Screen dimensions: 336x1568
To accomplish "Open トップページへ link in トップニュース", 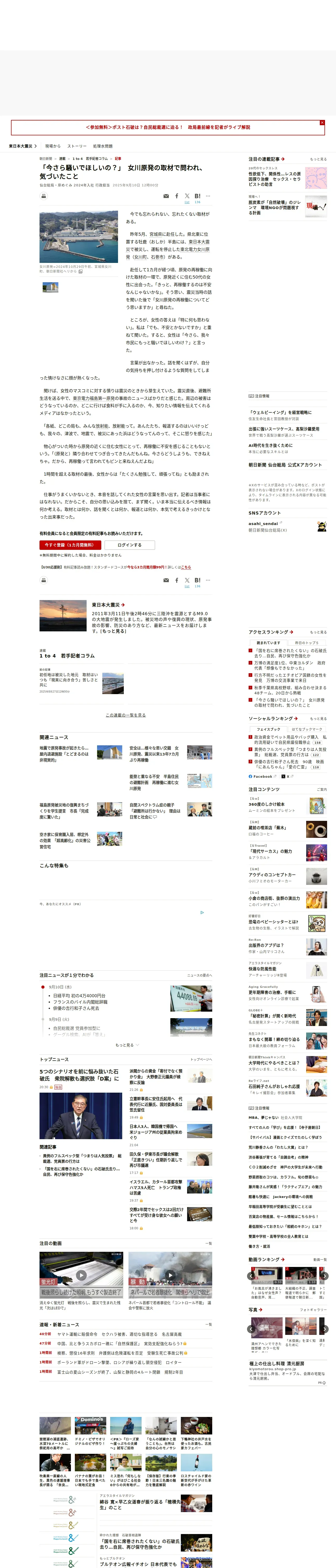I will [x=201, y=1059].
